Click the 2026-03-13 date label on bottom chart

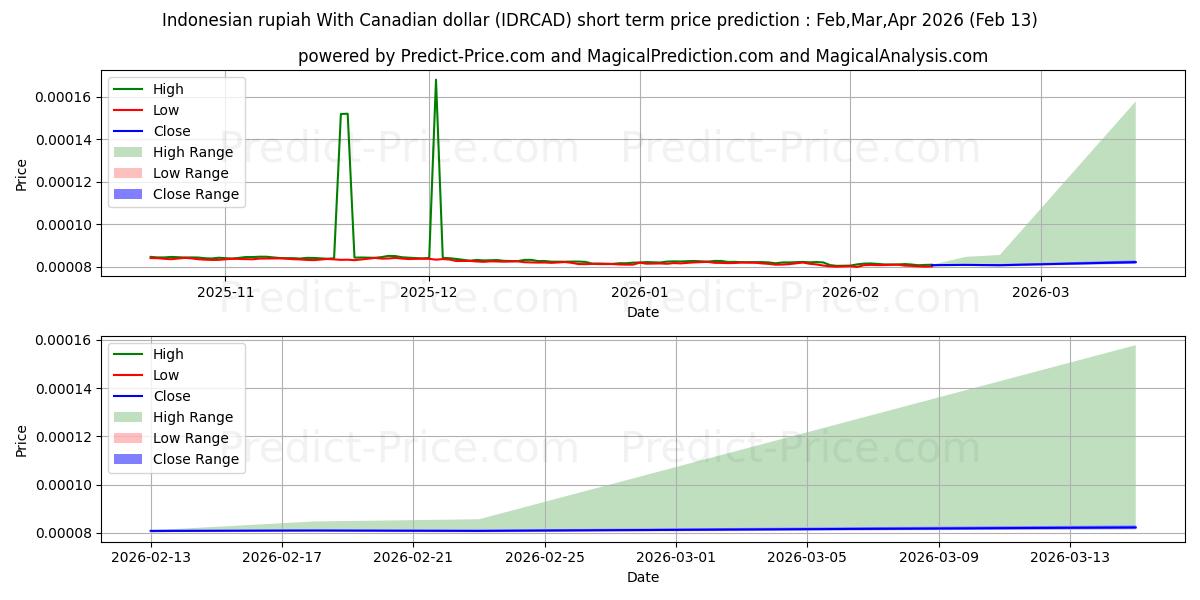[1070, 557]
